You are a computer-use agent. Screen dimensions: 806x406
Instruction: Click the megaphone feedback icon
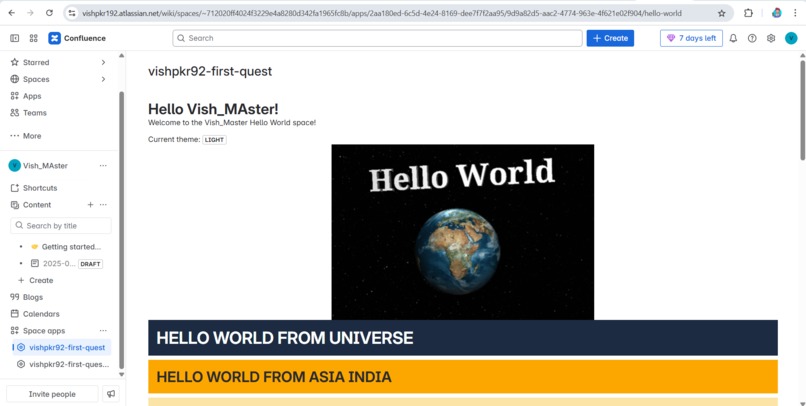111,394
